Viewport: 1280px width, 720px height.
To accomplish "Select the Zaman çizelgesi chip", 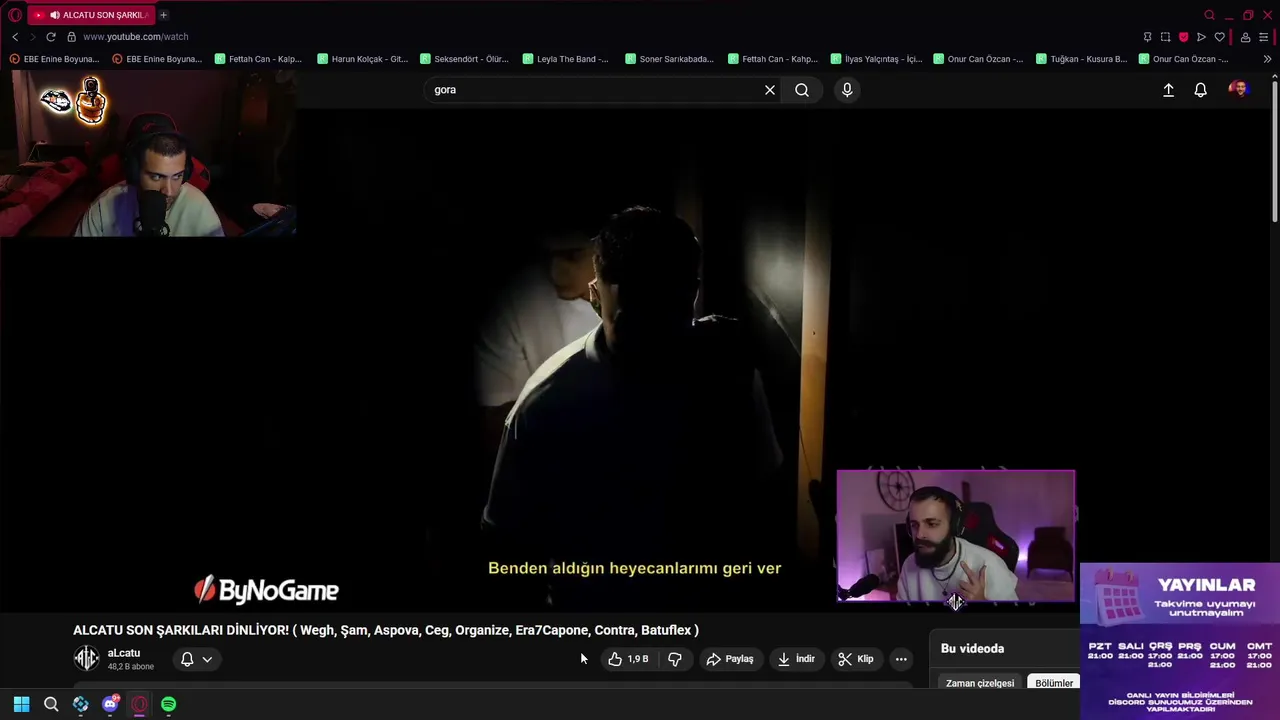I will click(980, 683).
